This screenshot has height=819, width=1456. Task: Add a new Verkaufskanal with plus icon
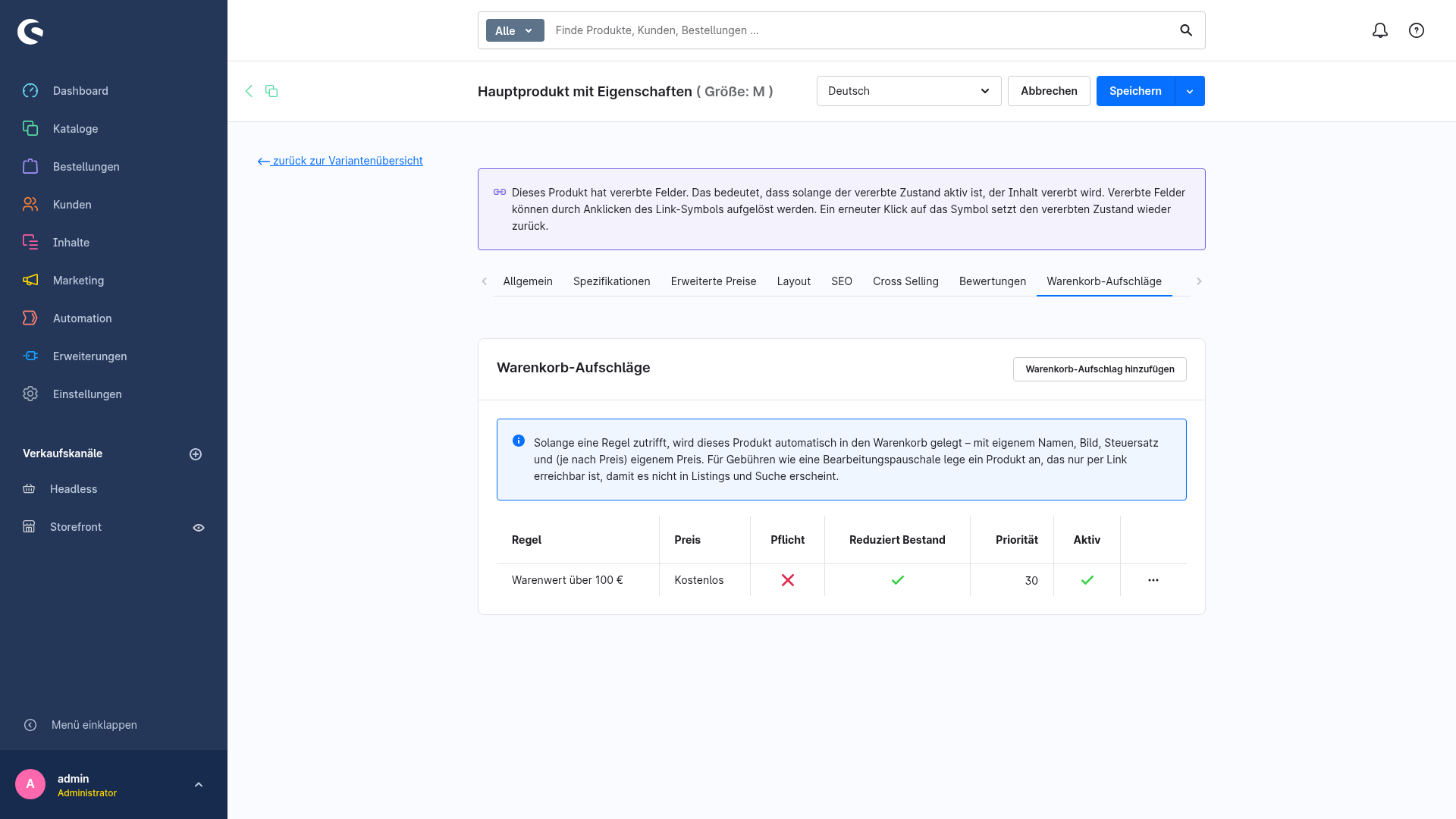point(196,454)
